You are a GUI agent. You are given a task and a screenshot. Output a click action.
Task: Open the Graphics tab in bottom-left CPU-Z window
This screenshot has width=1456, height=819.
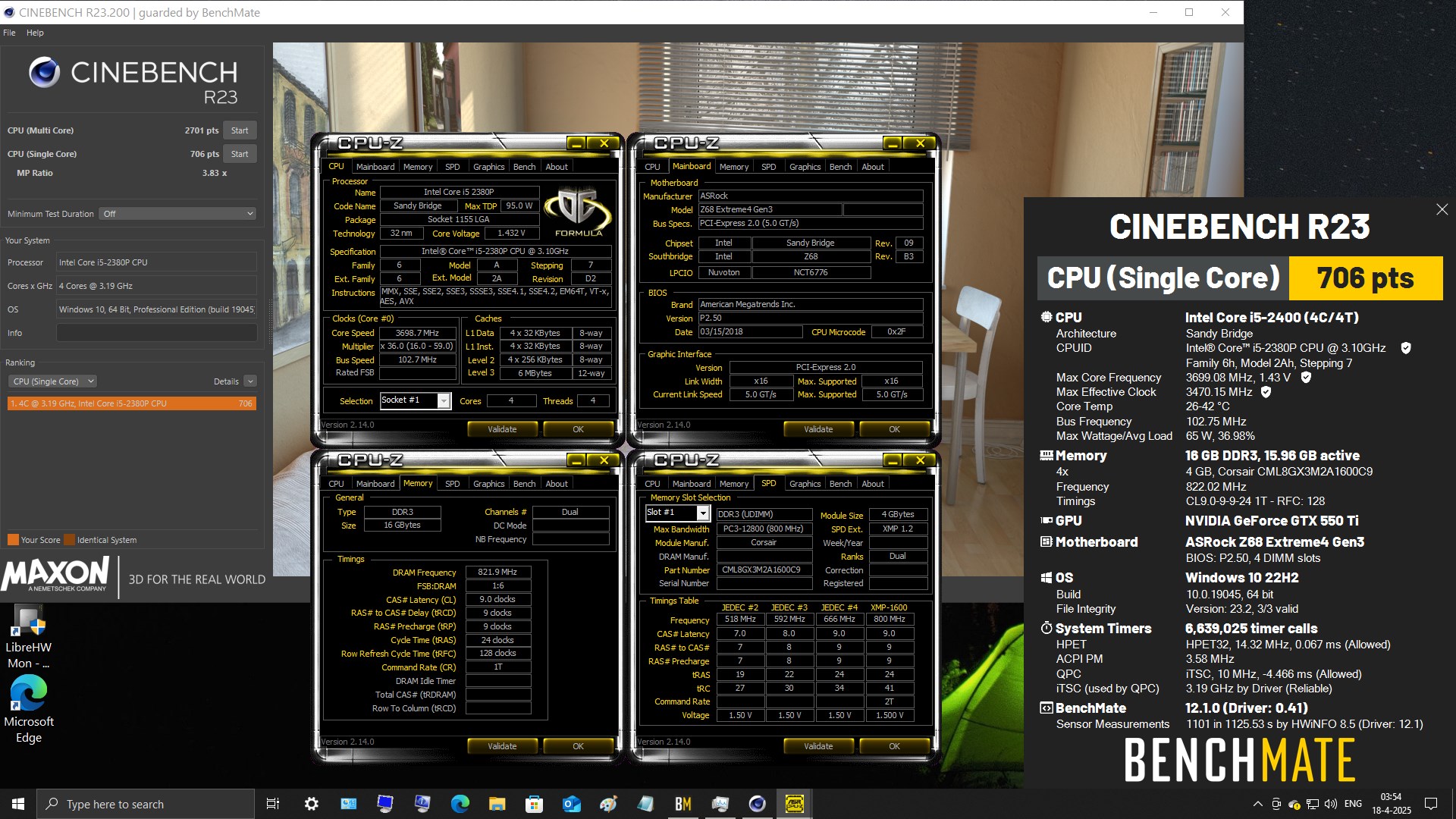(488, 484)
